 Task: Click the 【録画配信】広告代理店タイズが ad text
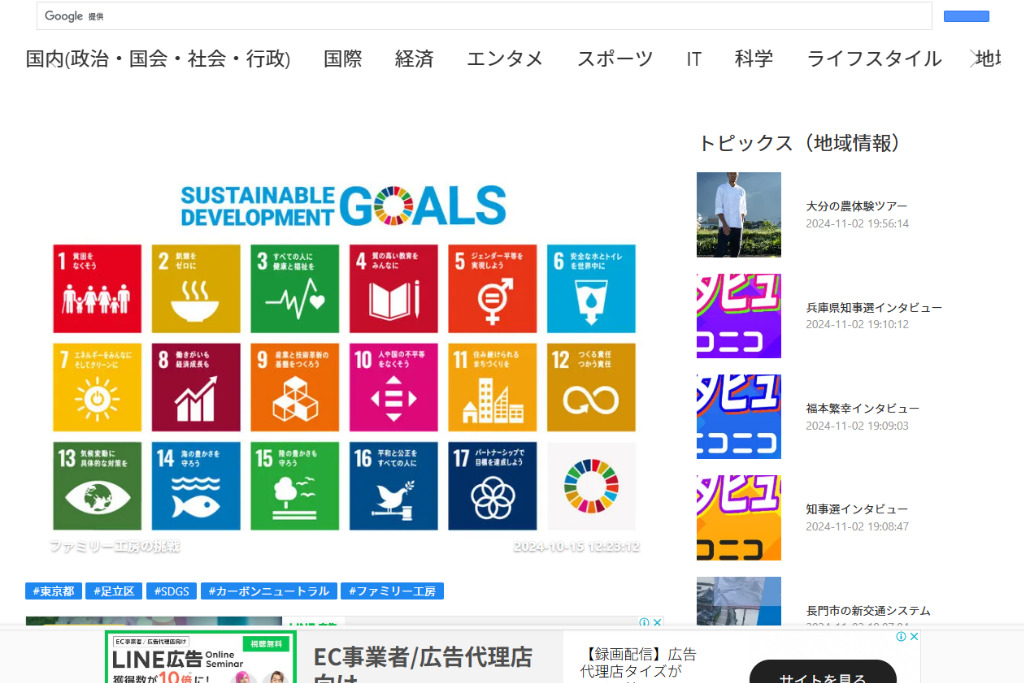pyautogui.click(x=639, y=663)
